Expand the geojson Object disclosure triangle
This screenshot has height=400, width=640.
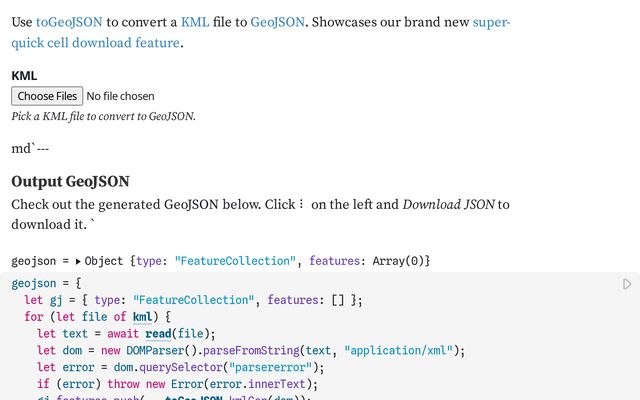point(78,261)
